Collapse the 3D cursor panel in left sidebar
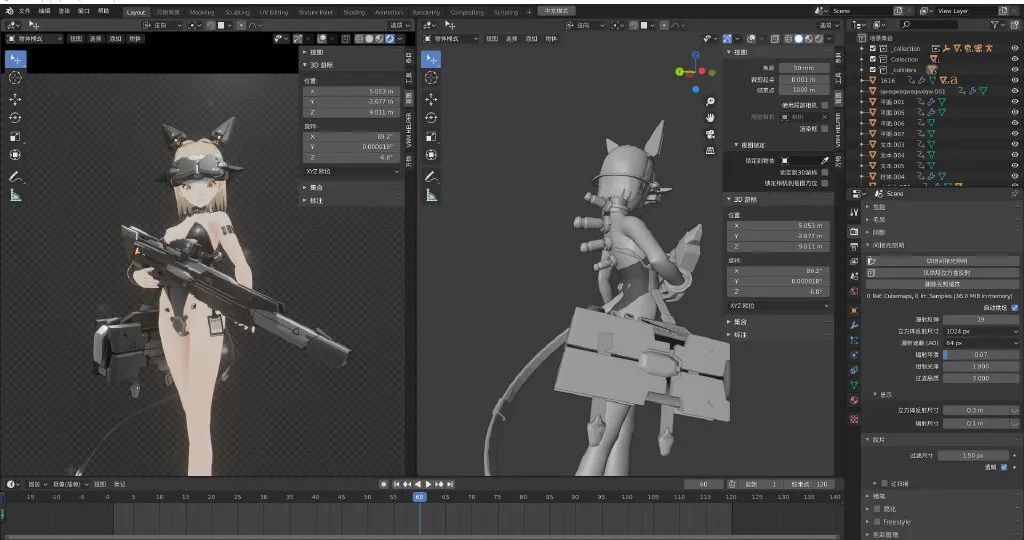1024x540 pixels. click(x=305, y=65)
